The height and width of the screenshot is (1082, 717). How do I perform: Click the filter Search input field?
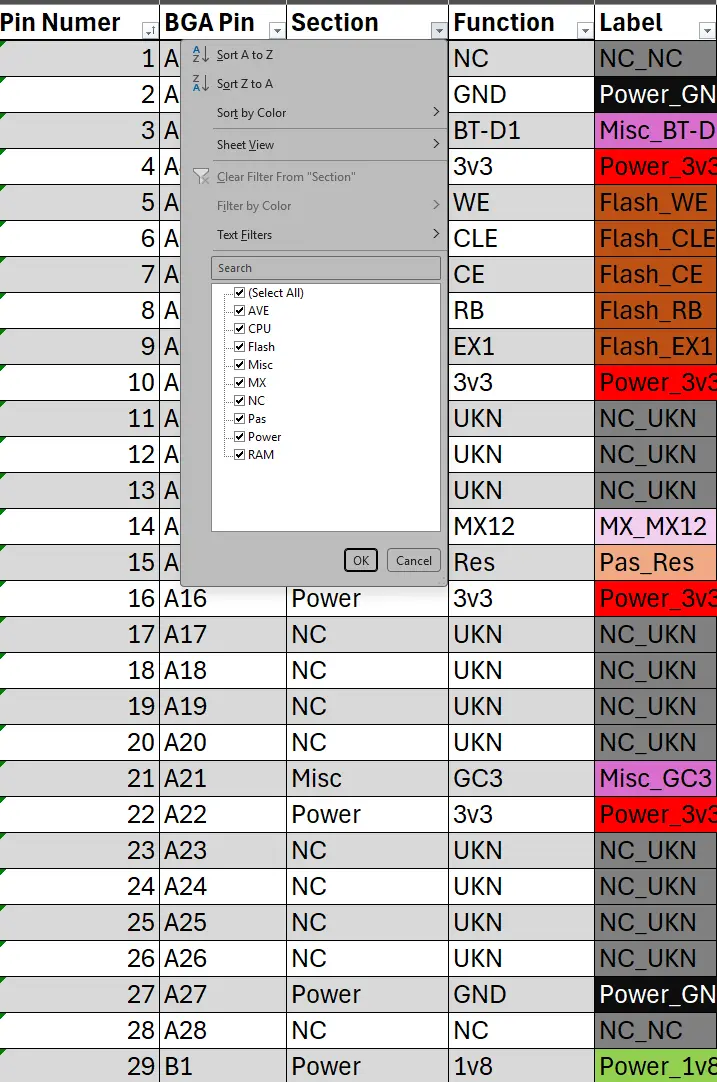click(326, 268)
